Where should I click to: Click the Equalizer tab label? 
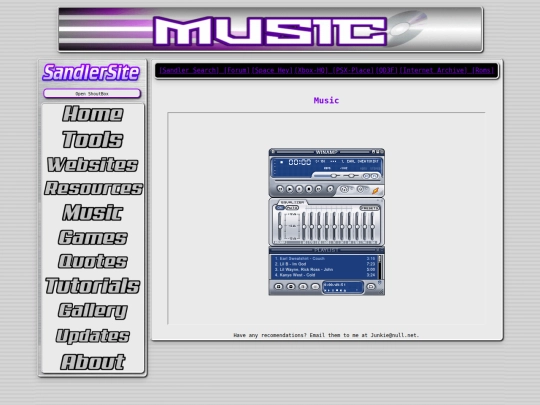pyautogui.click(x=292, y=202)
